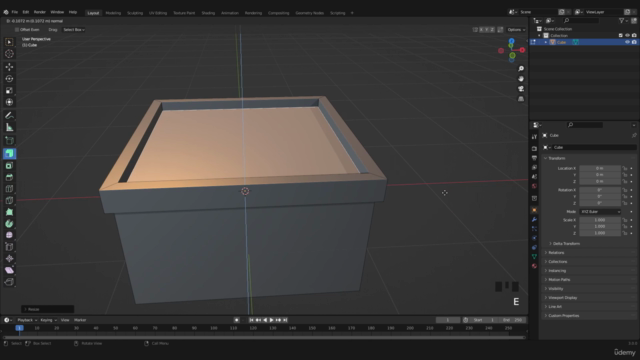Open the Object Data green triangle tab
Screen dimensions: 640x360
[x=534, y=256]
